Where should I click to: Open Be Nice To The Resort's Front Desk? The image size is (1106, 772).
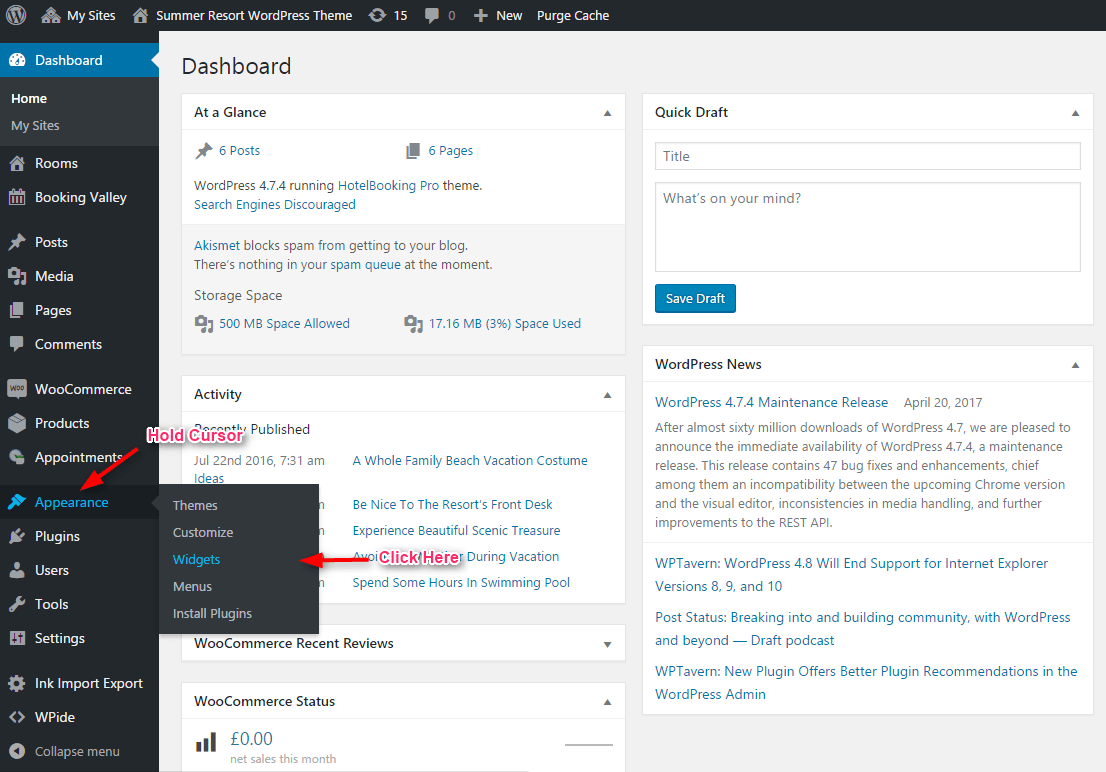452,505
